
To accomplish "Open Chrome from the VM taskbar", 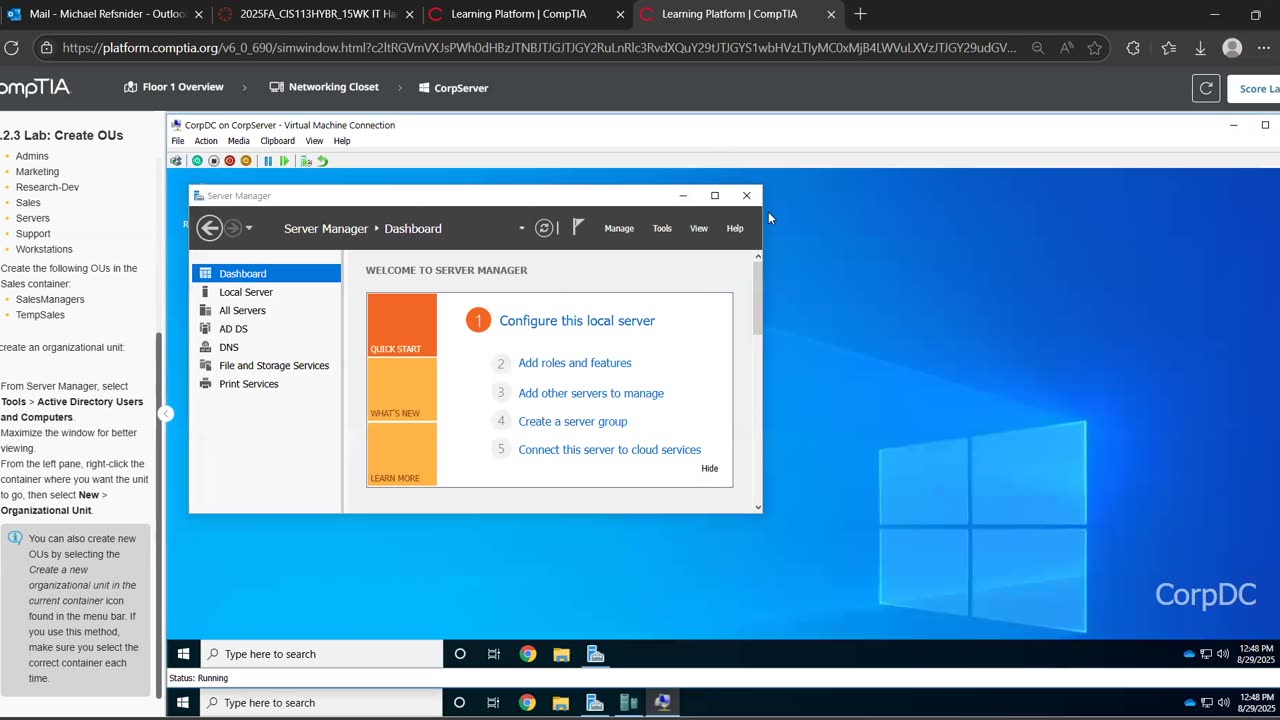I will pos(528,654).
